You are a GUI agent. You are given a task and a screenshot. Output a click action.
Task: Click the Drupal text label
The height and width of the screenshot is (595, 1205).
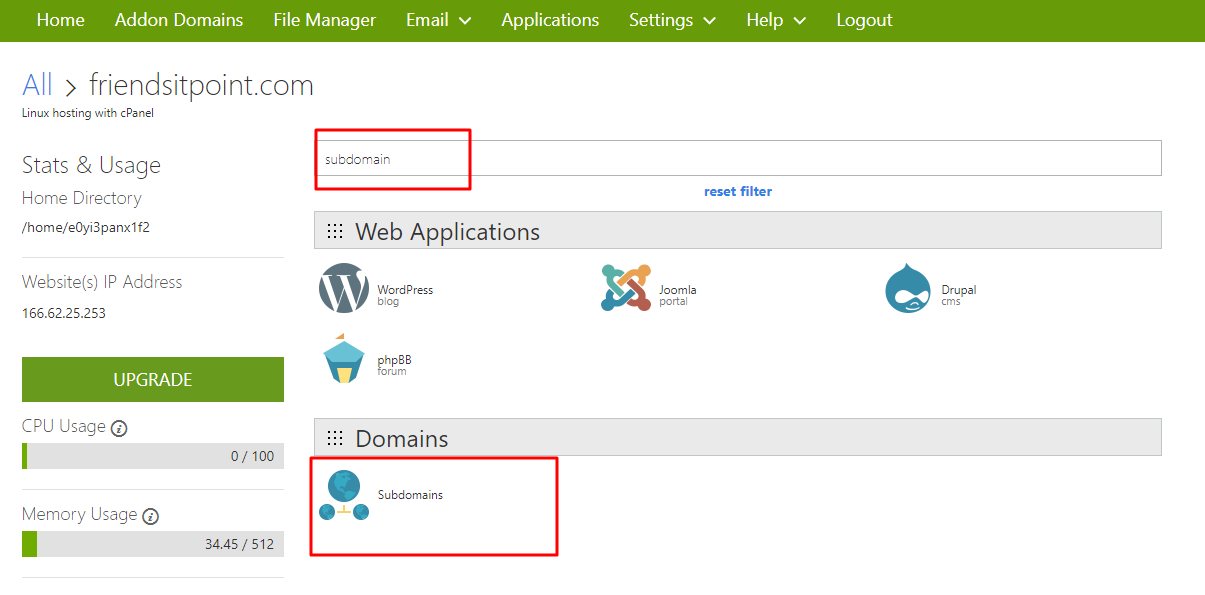click(x=958, y=290)
